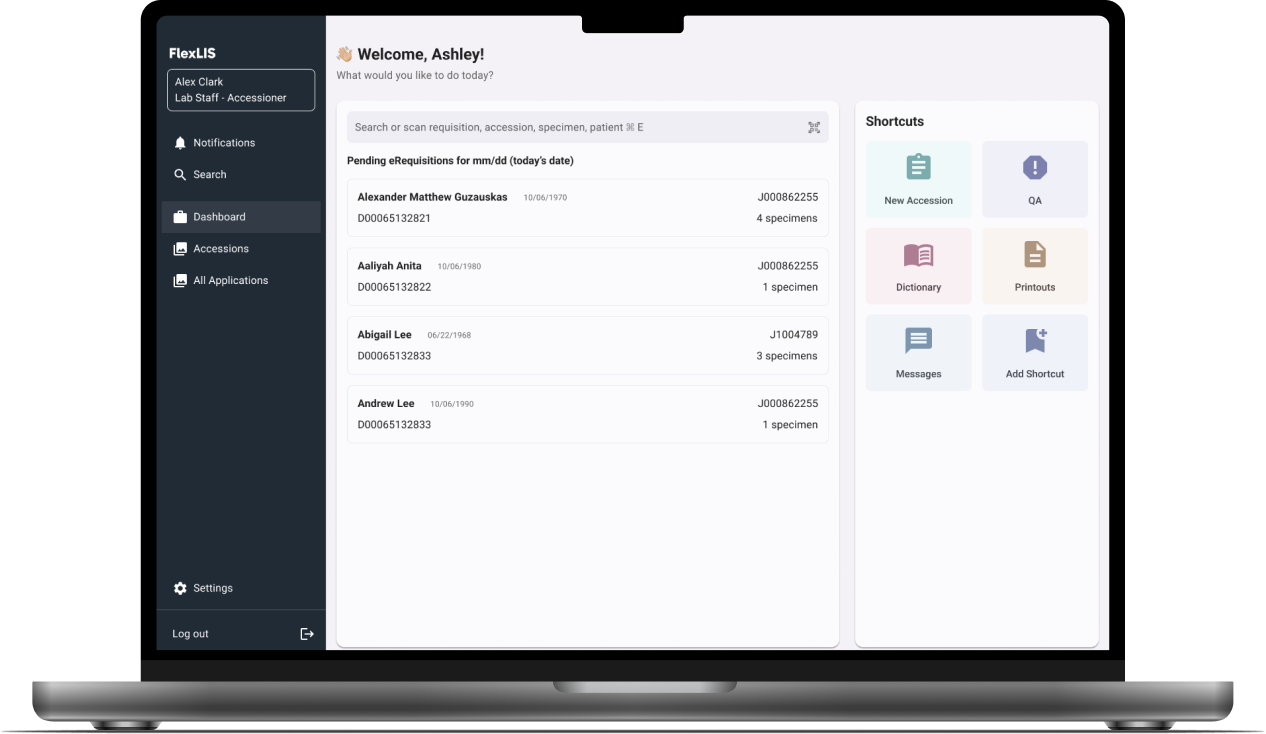1266x734 pixels.
Task: Click the Dictionary book icon
Action: click(918, 255)
